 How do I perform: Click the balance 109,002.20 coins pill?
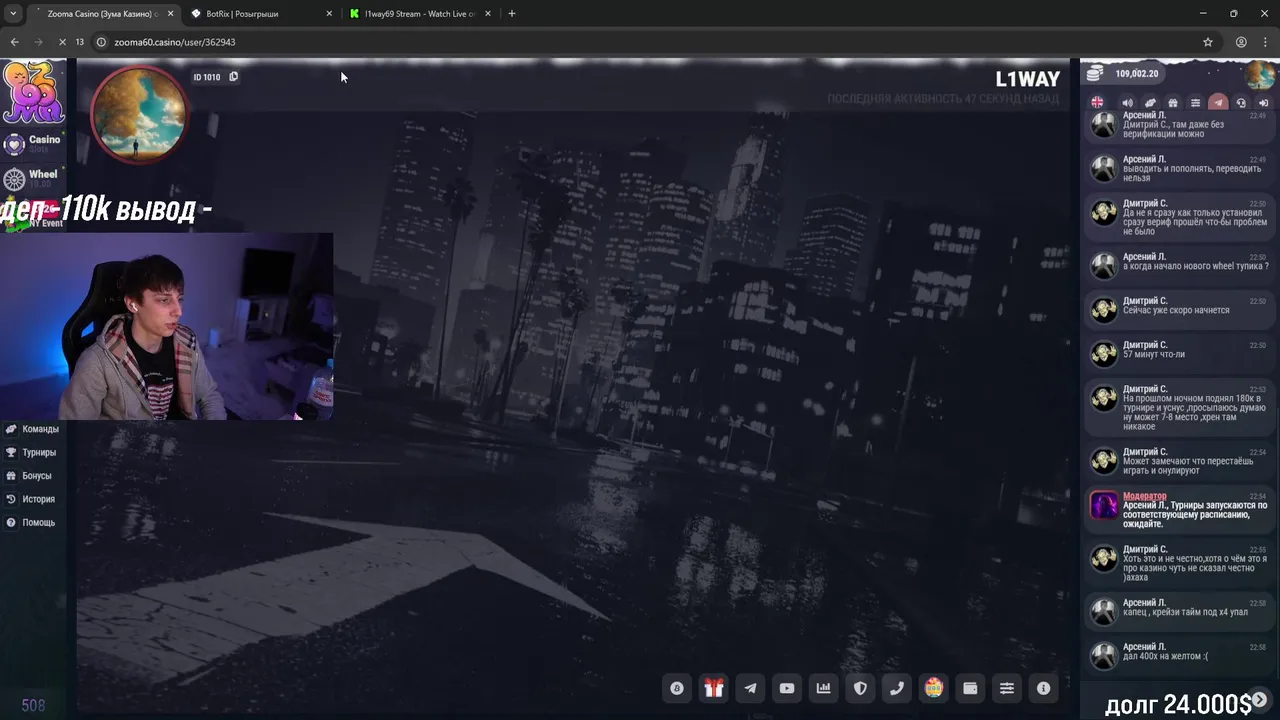[1124, 73]
